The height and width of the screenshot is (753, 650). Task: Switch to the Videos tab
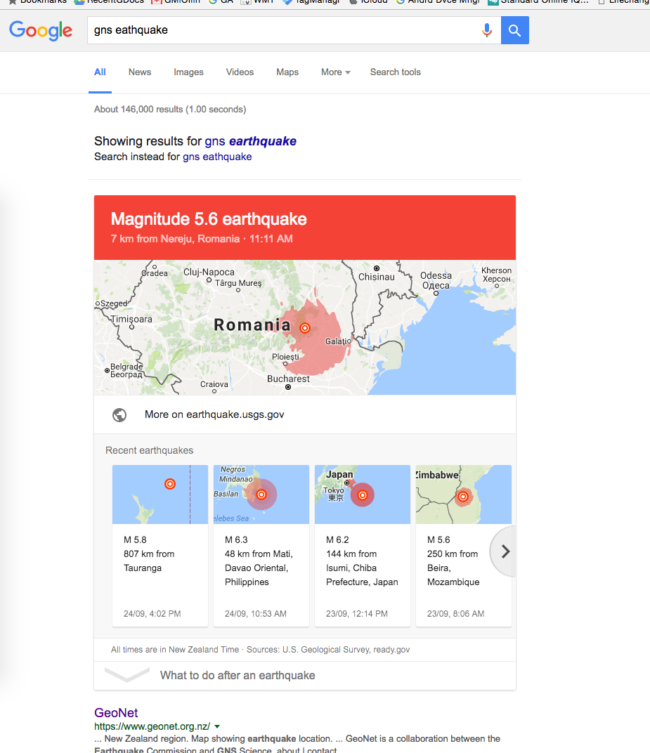pos(240,72)
